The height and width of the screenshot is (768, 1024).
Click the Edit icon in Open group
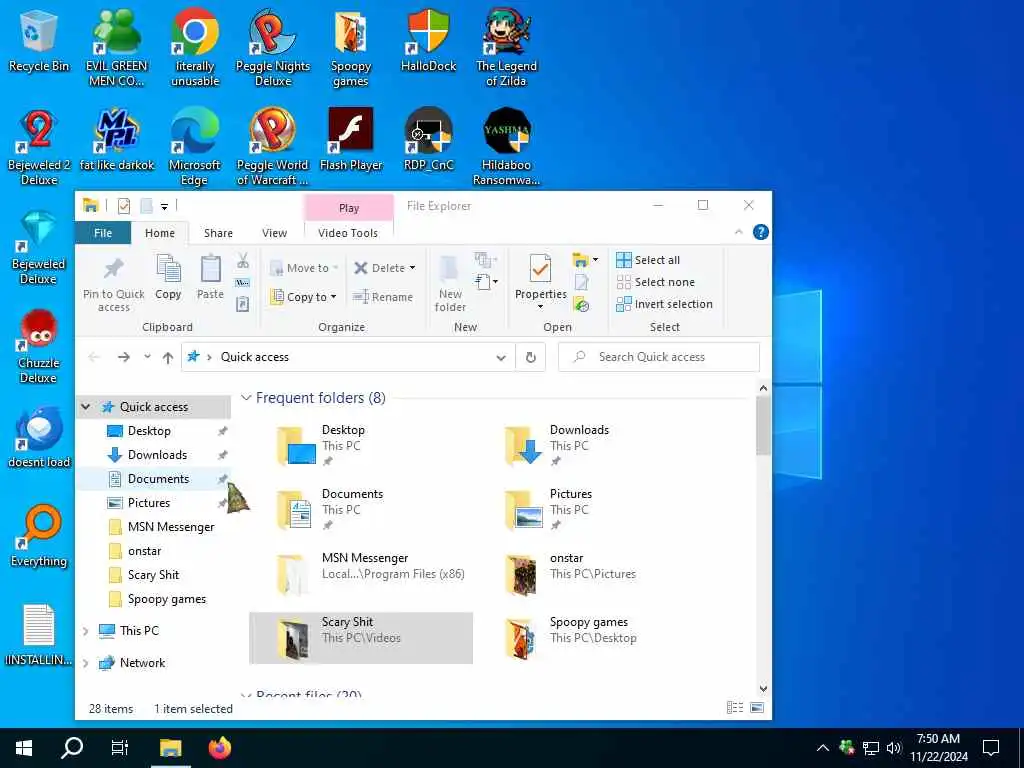point(581,283)
